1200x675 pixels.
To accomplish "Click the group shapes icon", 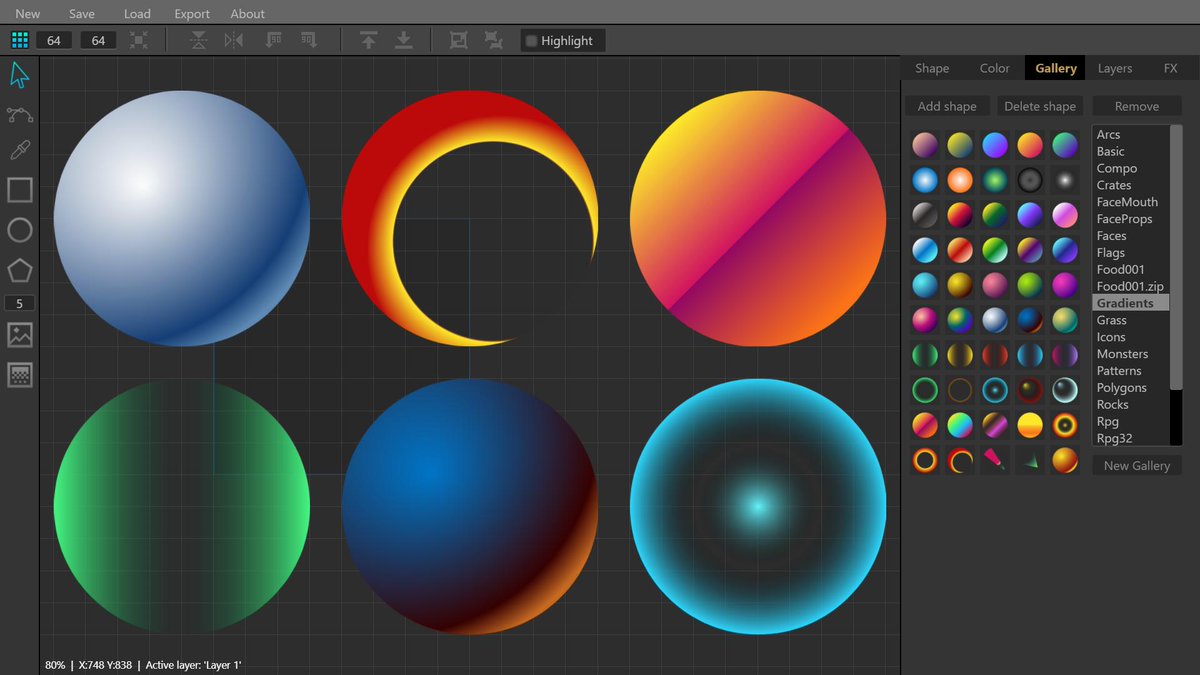I will 459,40.
